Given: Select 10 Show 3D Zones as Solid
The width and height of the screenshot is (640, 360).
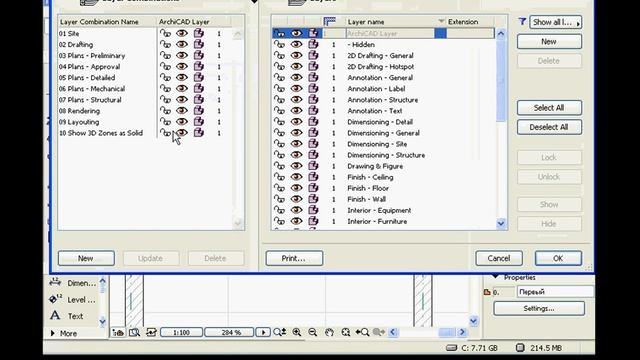Looking at the screenshot, I should coord(101,133).
